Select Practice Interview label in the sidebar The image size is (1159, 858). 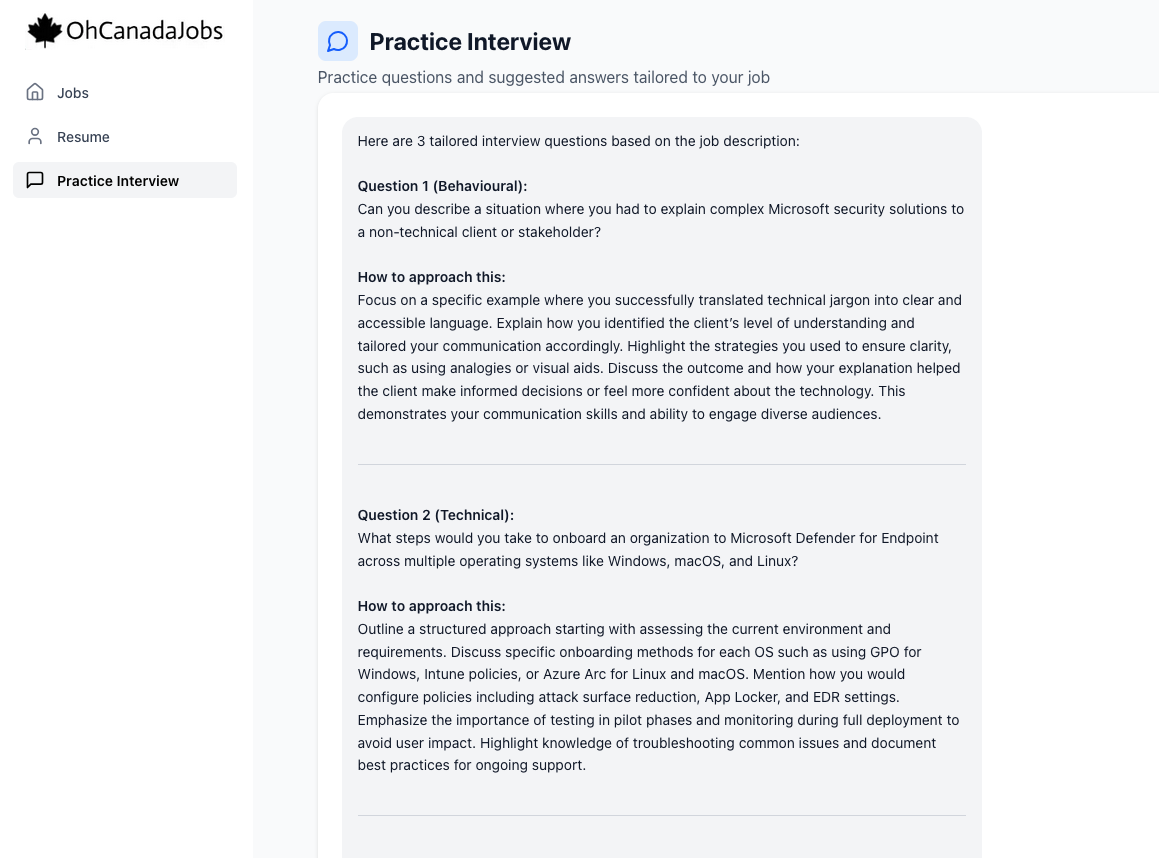pyautogui.click(x=118, y=181)
